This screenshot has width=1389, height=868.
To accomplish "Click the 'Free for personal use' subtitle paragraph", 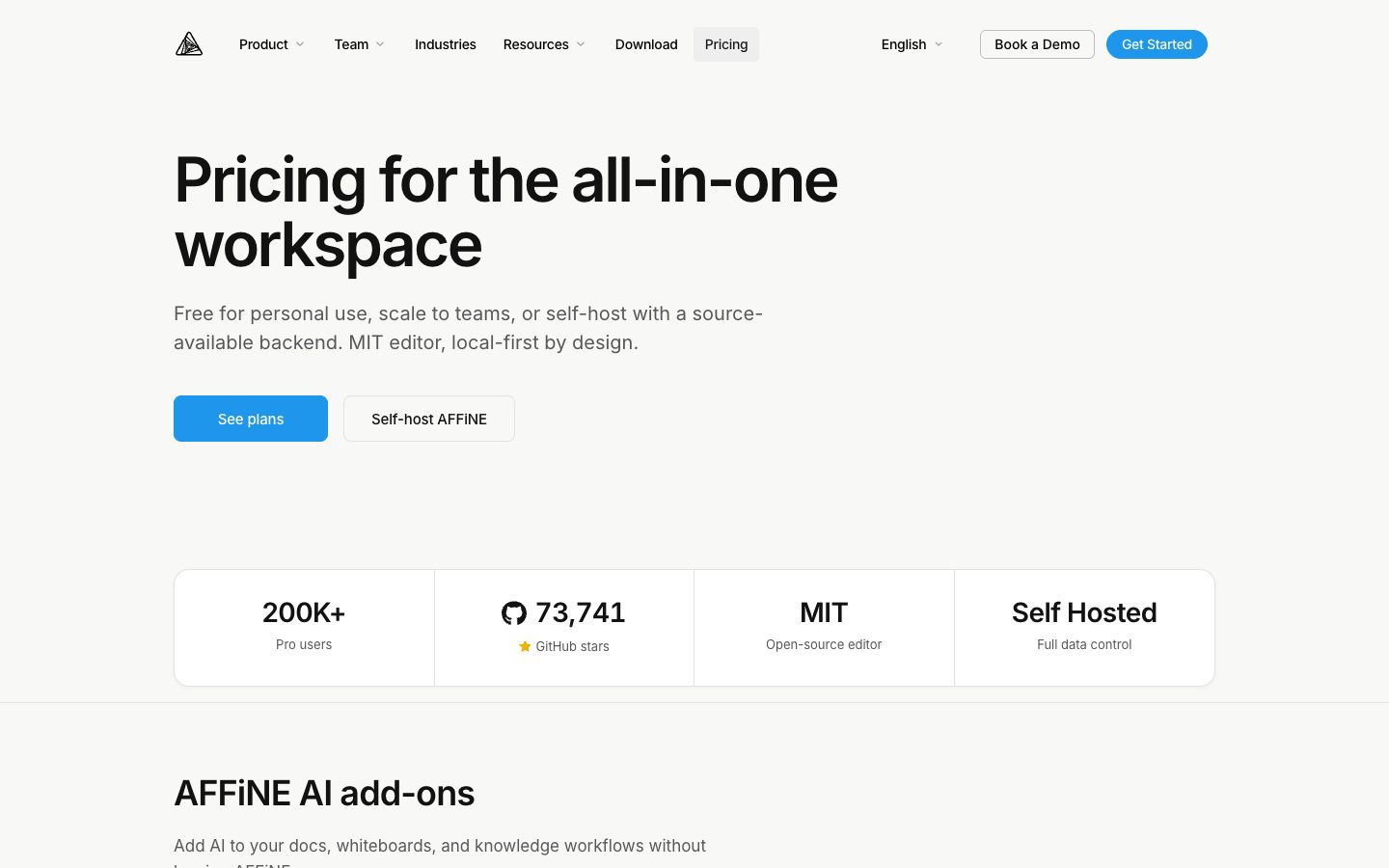I will click(x=469, y=328).
